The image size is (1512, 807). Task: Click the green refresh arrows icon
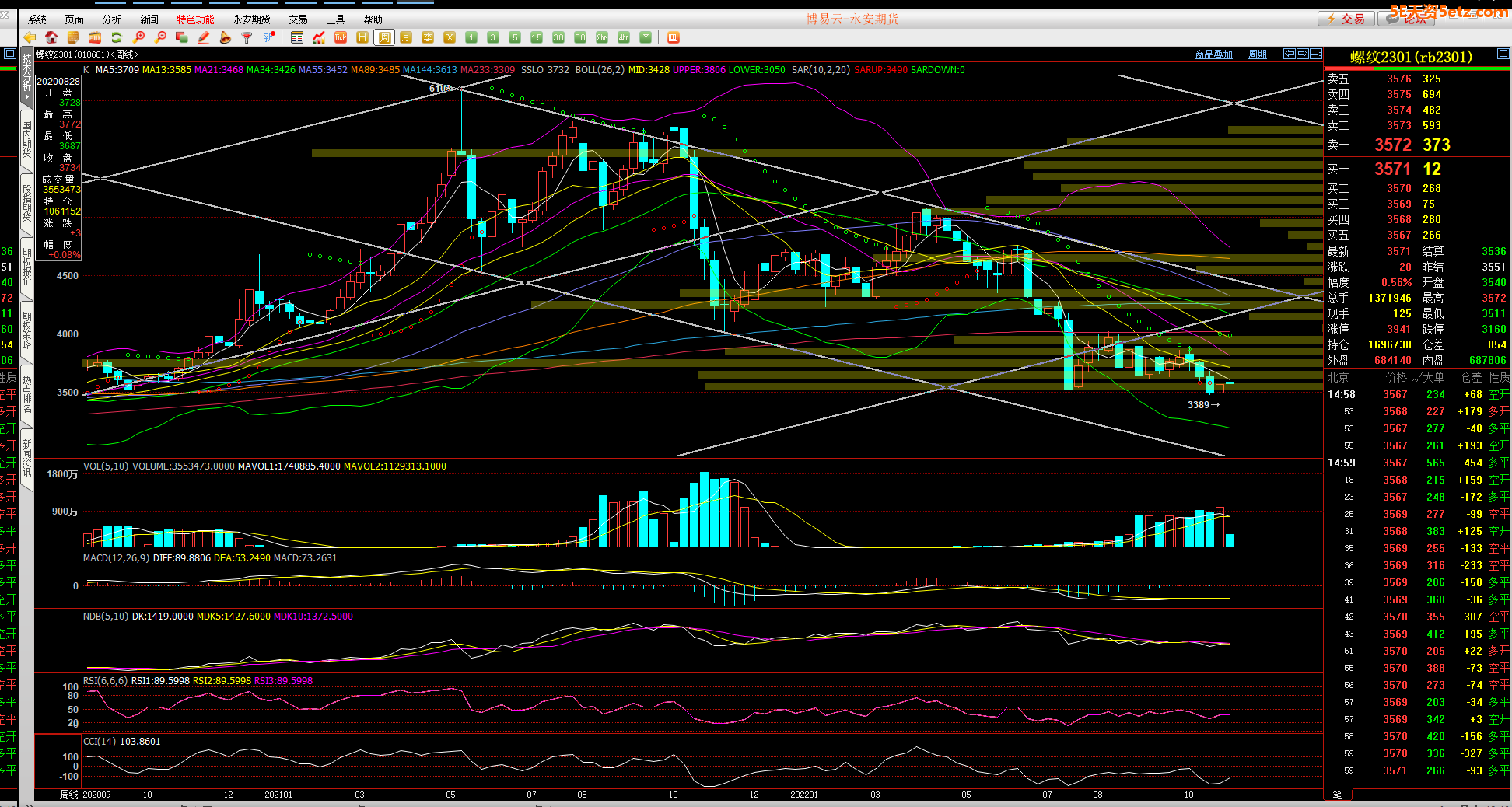tap(117, 37)
